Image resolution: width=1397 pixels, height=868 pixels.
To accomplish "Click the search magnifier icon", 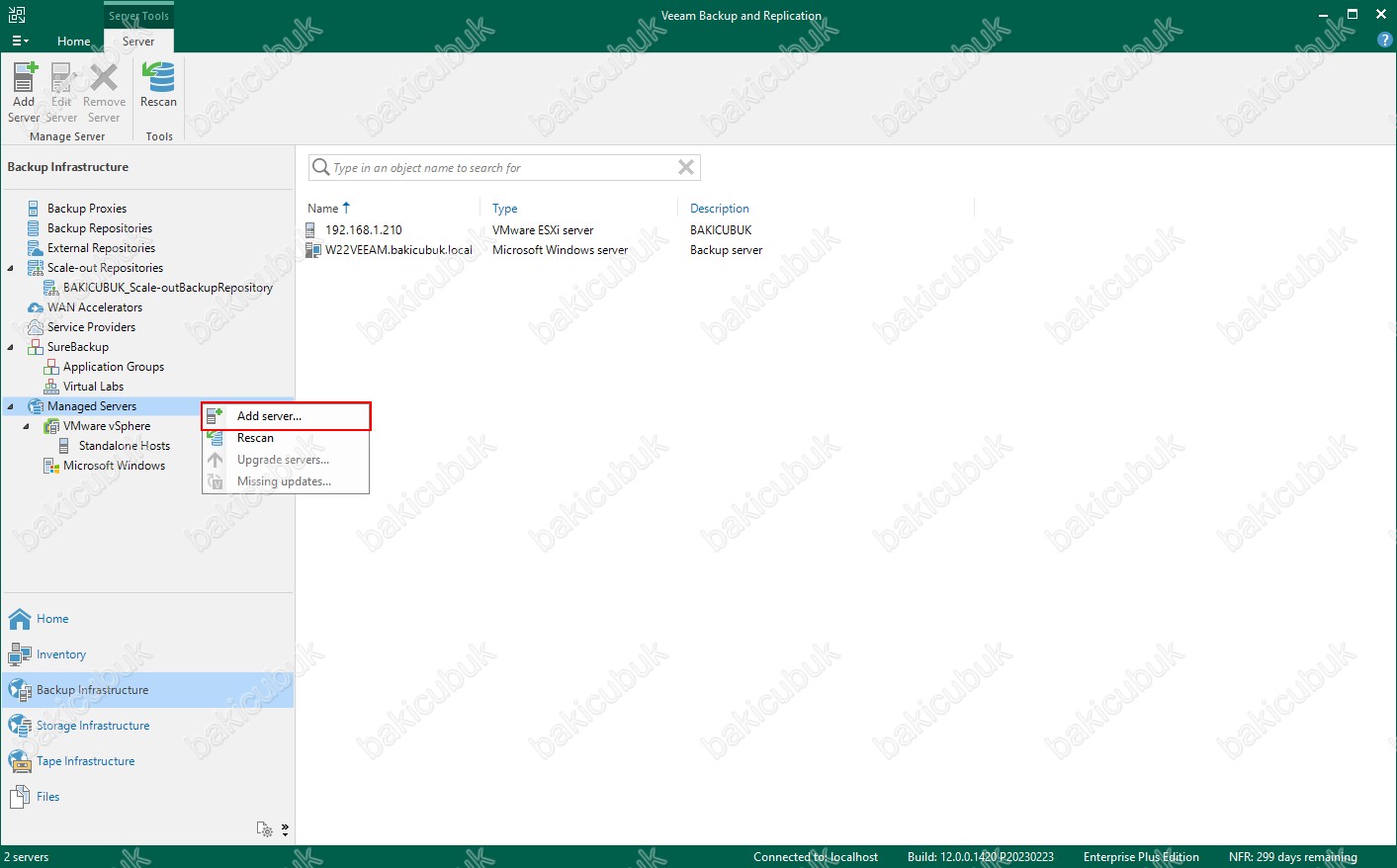I will pos(320,168).
